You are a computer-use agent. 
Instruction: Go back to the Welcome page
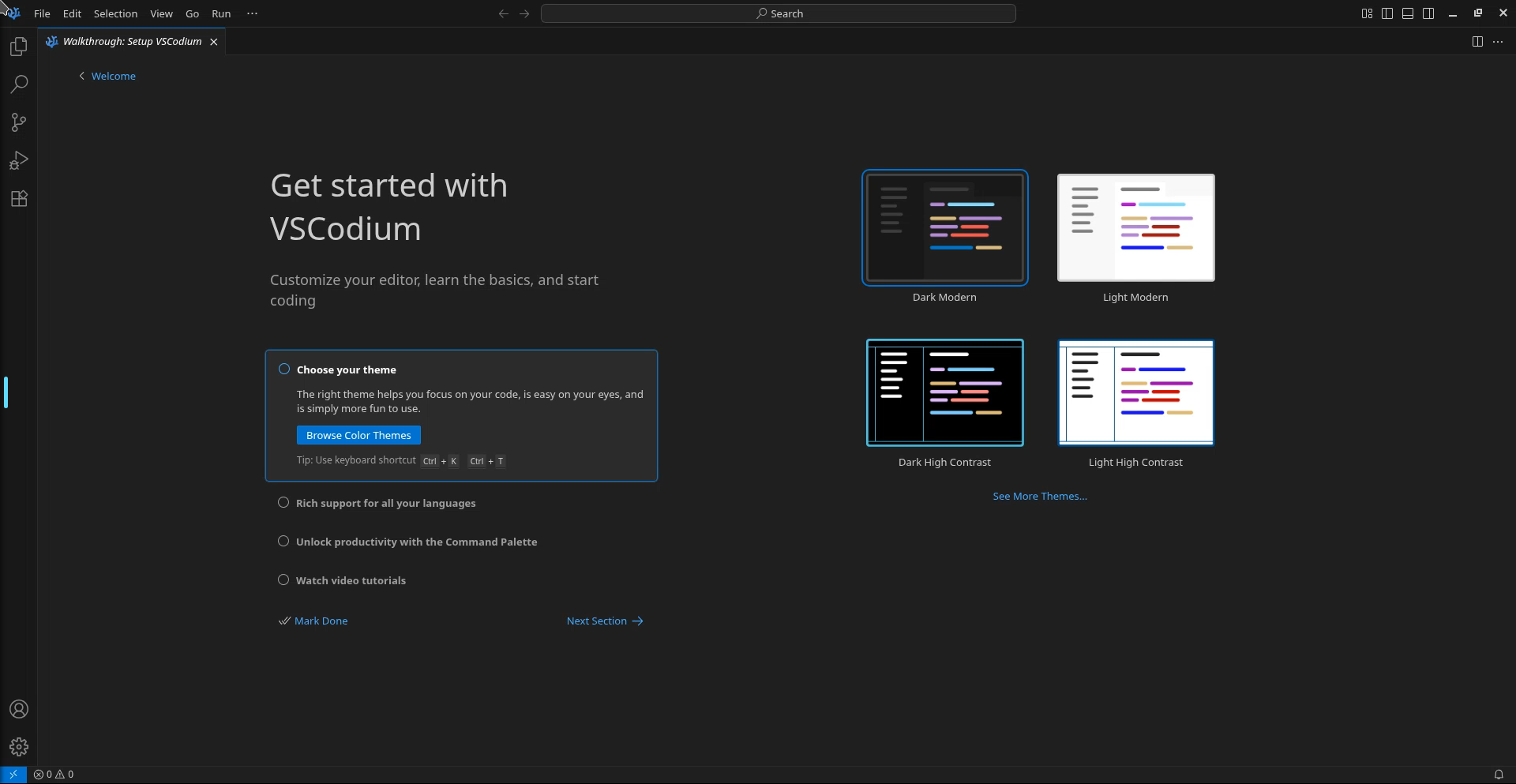tap(113, 76)
